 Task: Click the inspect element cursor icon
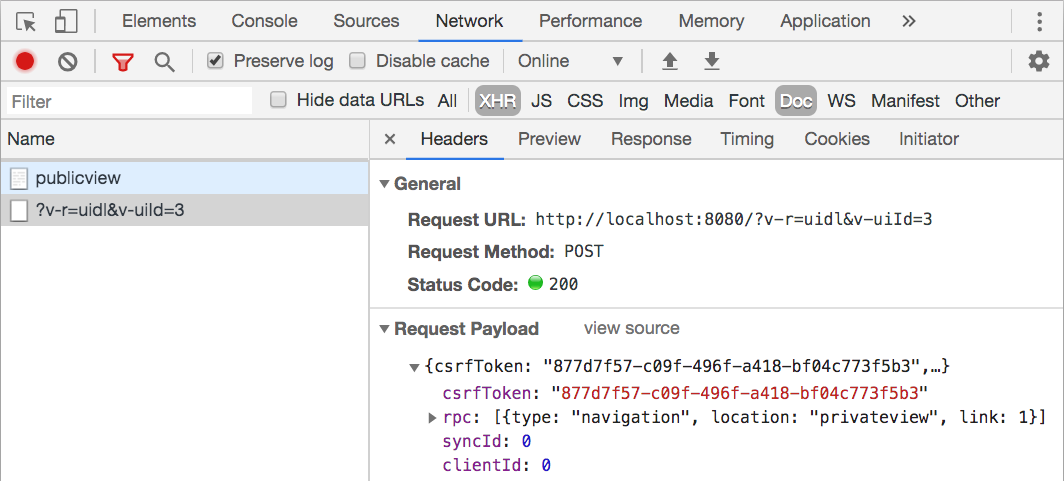26,22
